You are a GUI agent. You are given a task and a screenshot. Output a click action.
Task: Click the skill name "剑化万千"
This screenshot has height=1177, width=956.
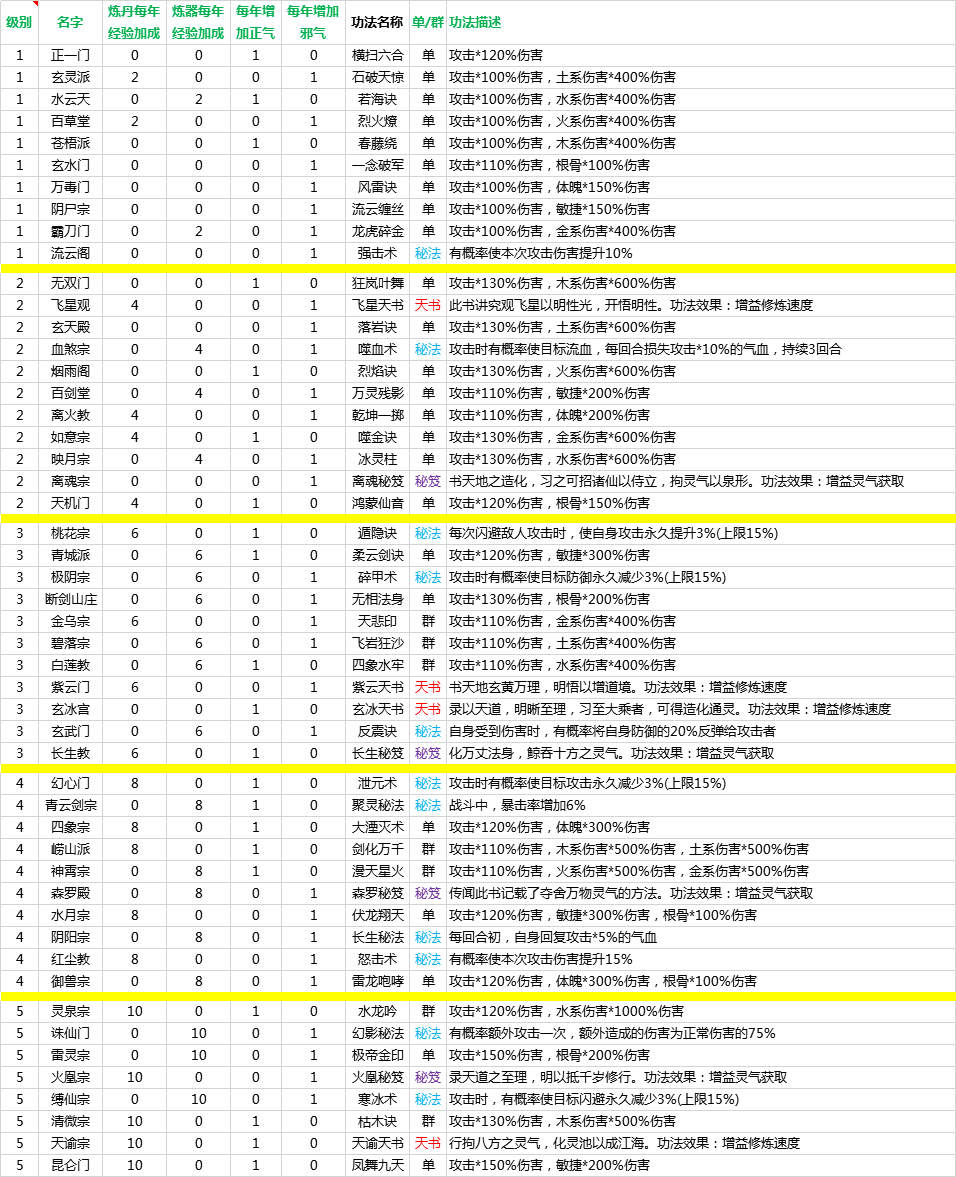377,849
